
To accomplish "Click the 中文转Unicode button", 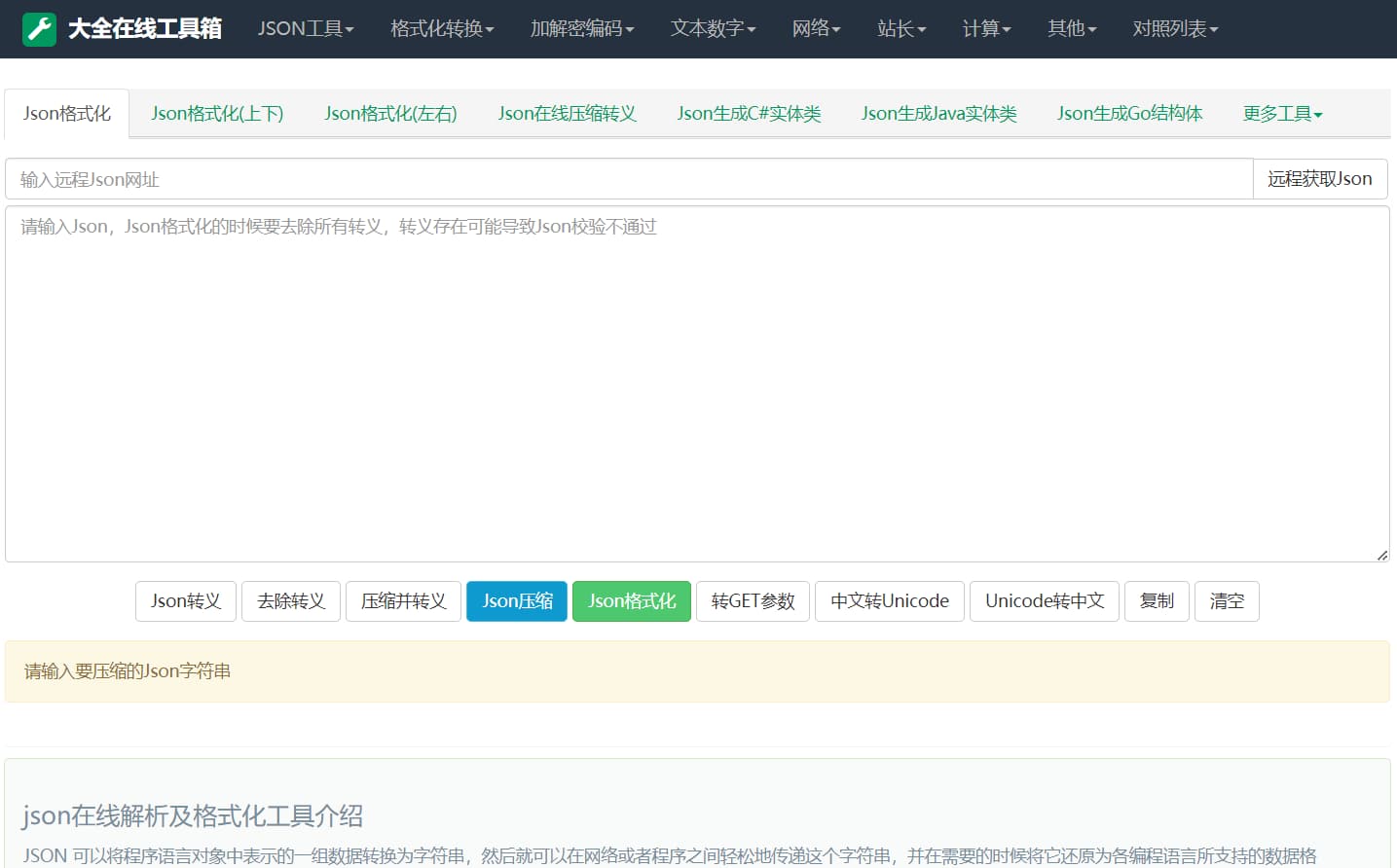I will [890, 601].
